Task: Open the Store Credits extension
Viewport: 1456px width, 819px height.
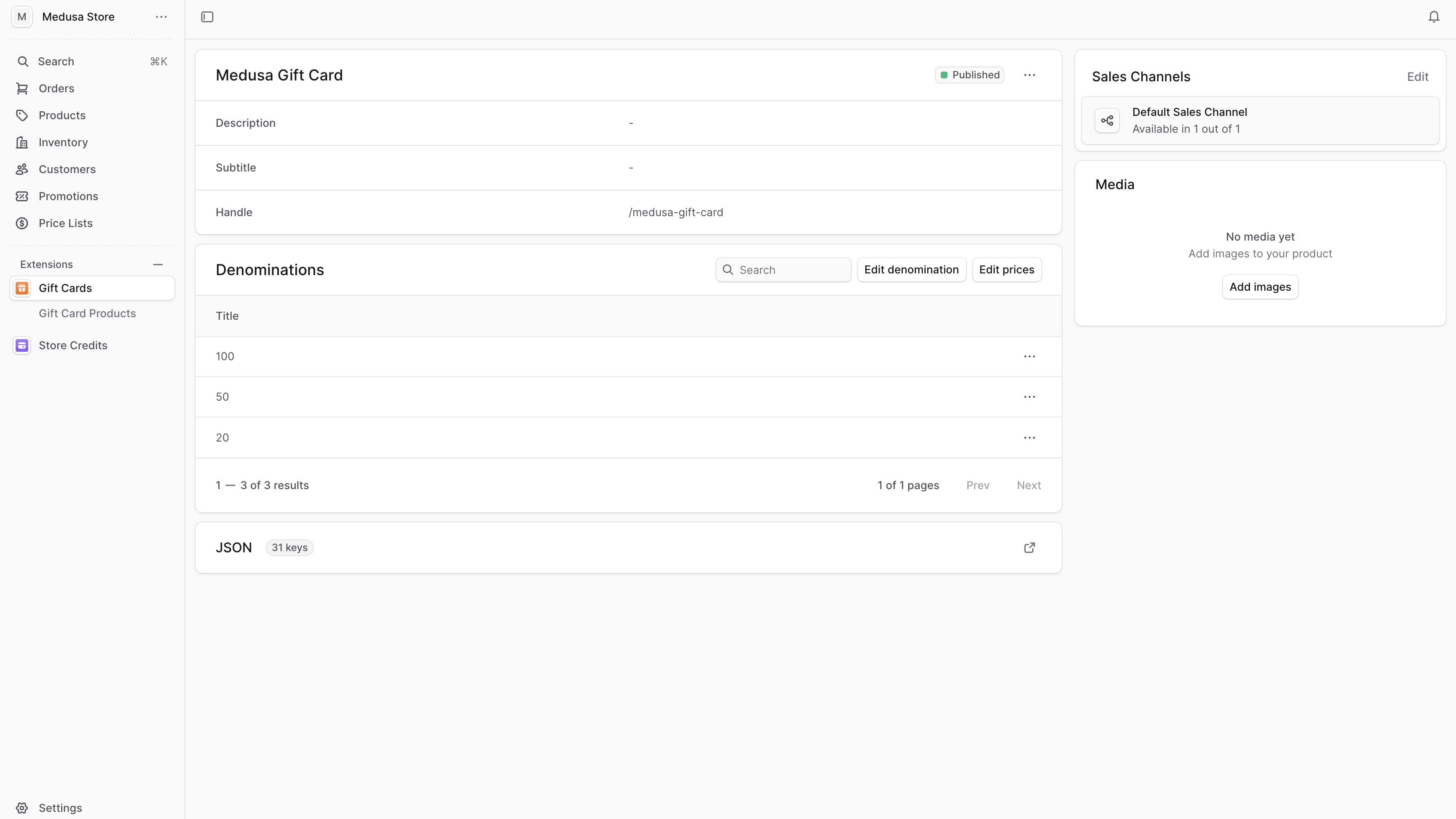Action: coord(73,345)
